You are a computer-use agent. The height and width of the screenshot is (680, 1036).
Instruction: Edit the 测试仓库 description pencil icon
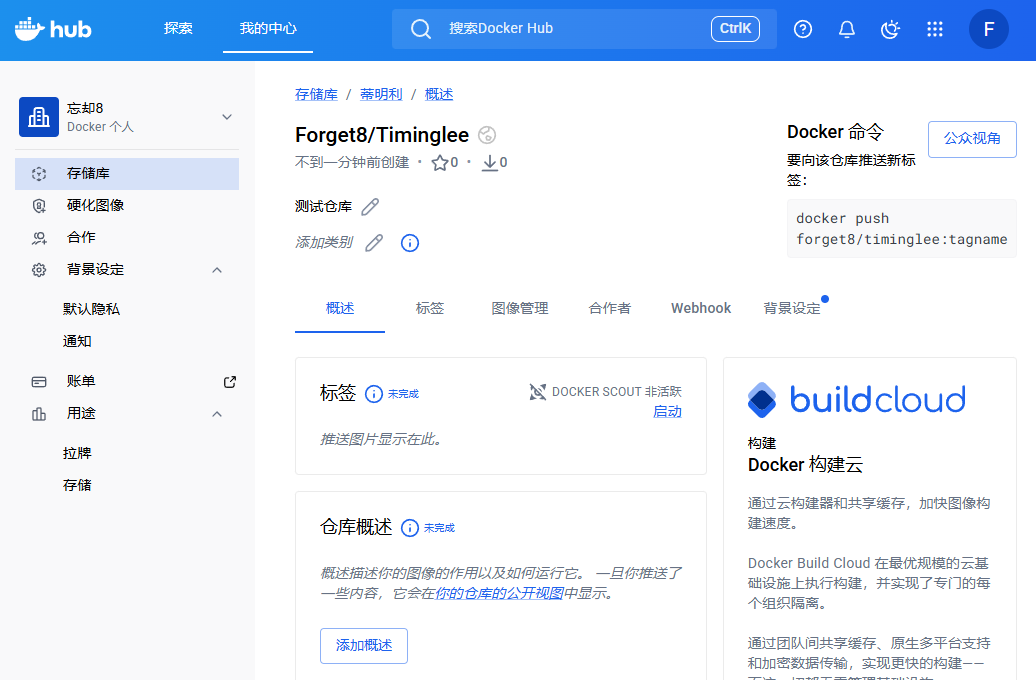(x=370, y=207)
